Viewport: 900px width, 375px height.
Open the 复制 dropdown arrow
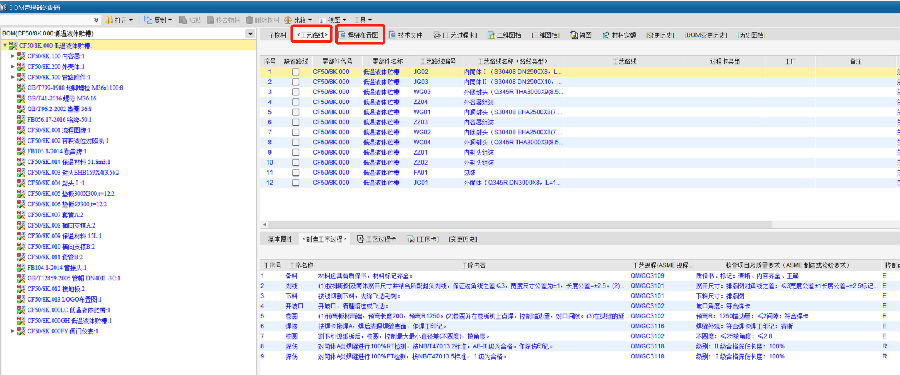(x=170, y=20)
